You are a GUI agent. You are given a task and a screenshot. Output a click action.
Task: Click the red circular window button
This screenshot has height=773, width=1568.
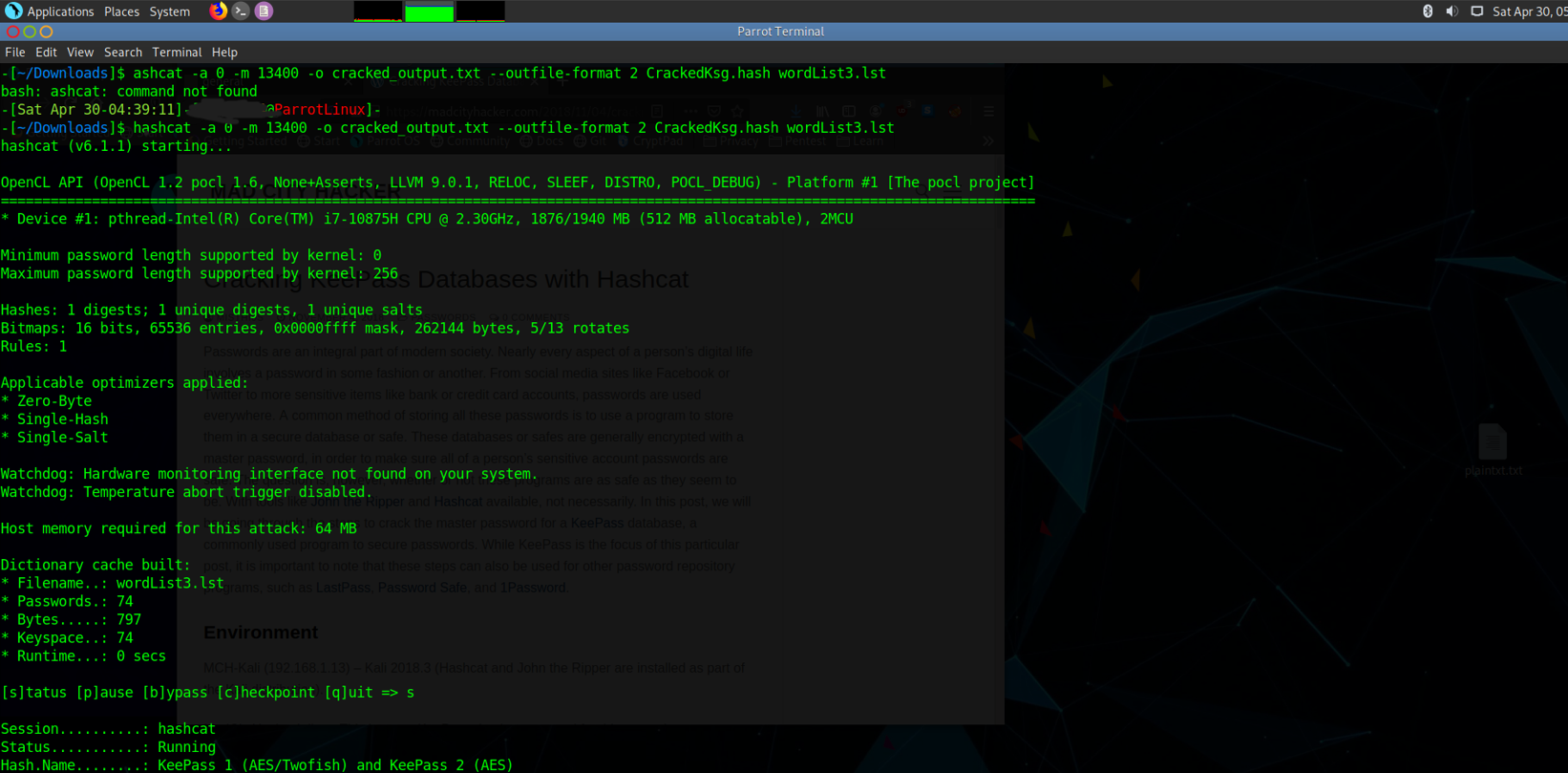12,32
